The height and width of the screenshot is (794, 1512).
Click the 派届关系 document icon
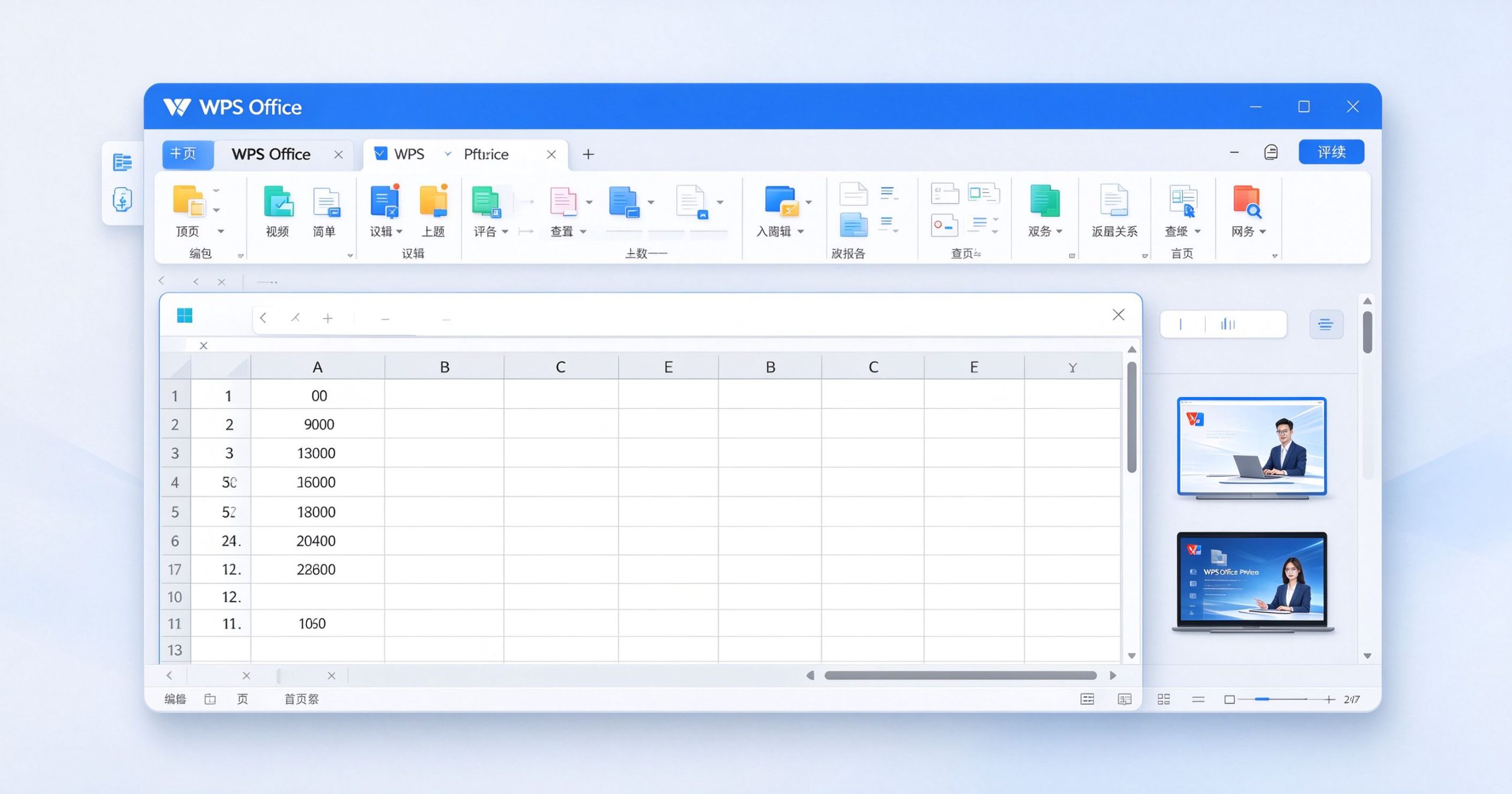(1113, 201)
